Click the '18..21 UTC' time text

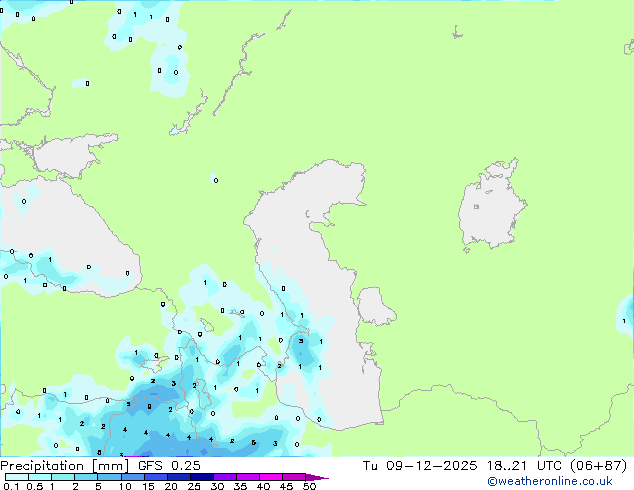[524, 466]
